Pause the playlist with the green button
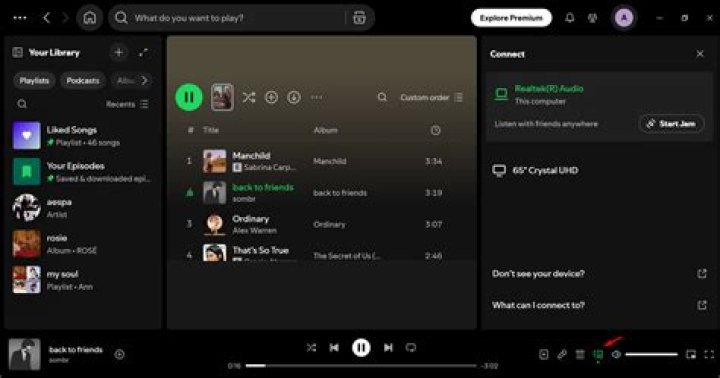The image size is (720, 378). [189, 97]
